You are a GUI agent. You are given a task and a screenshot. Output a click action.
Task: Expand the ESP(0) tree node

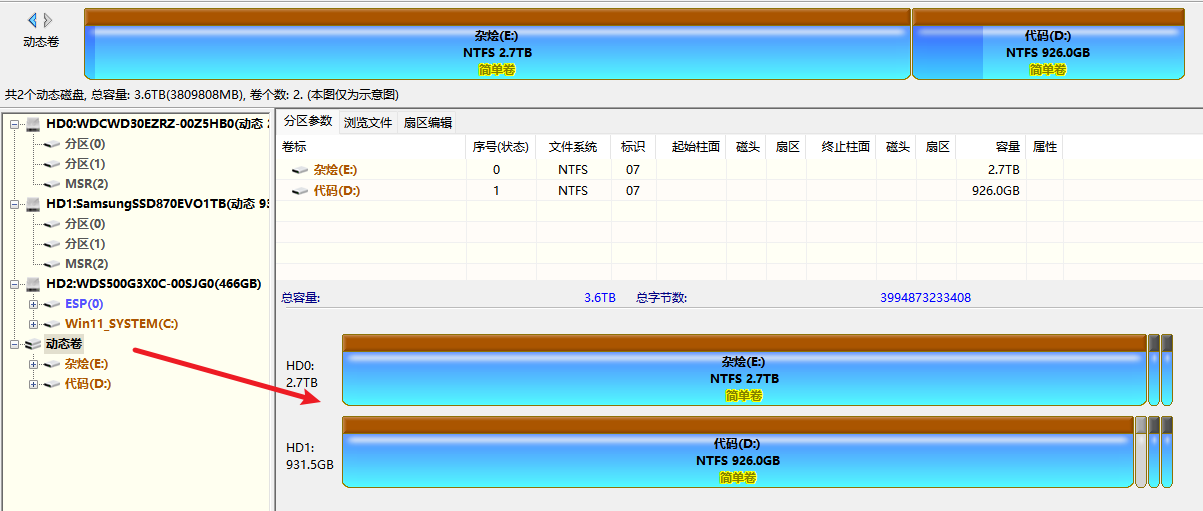(34, 304)
